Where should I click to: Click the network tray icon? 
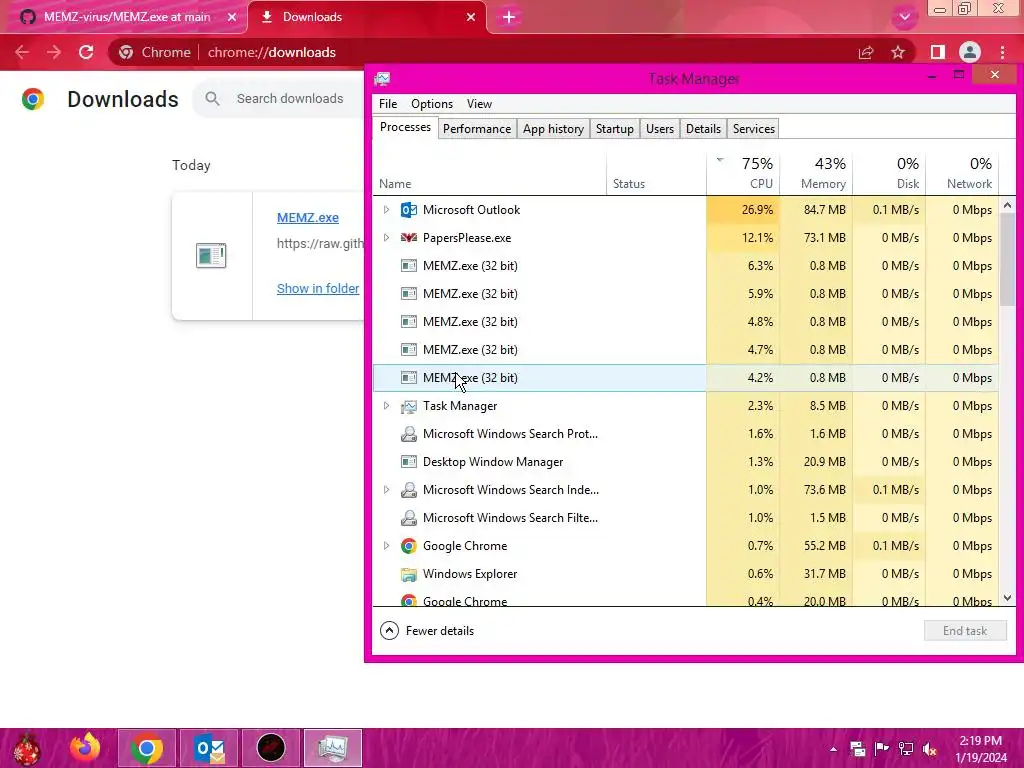[x=906, y=749]
